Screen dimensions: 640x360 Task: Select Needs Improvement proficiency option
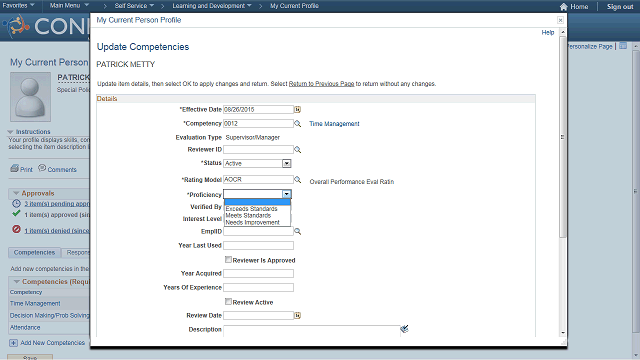tap(252, 222)
